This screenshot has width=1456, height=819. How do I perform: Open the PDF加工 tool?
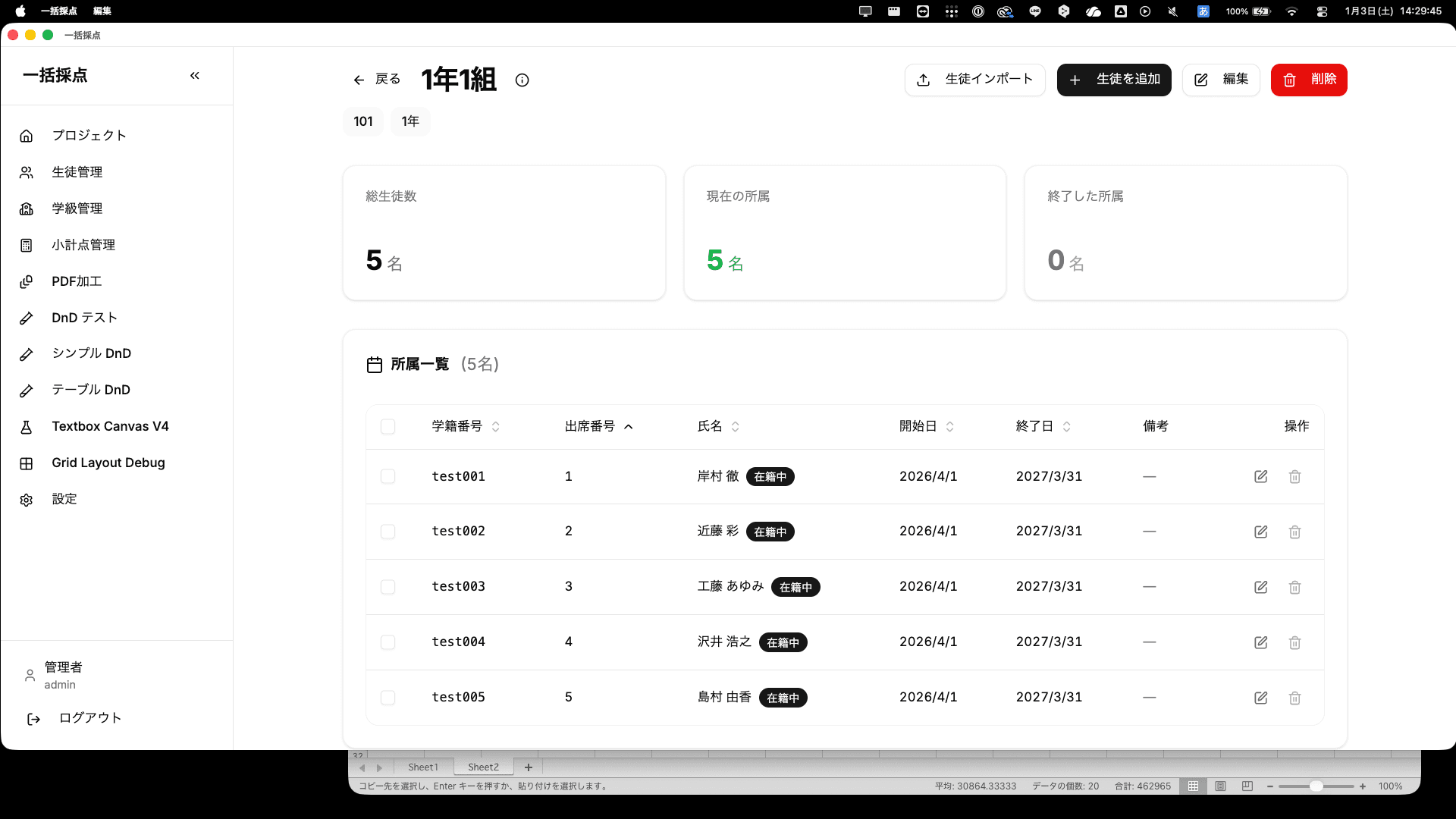coord(75,281)
